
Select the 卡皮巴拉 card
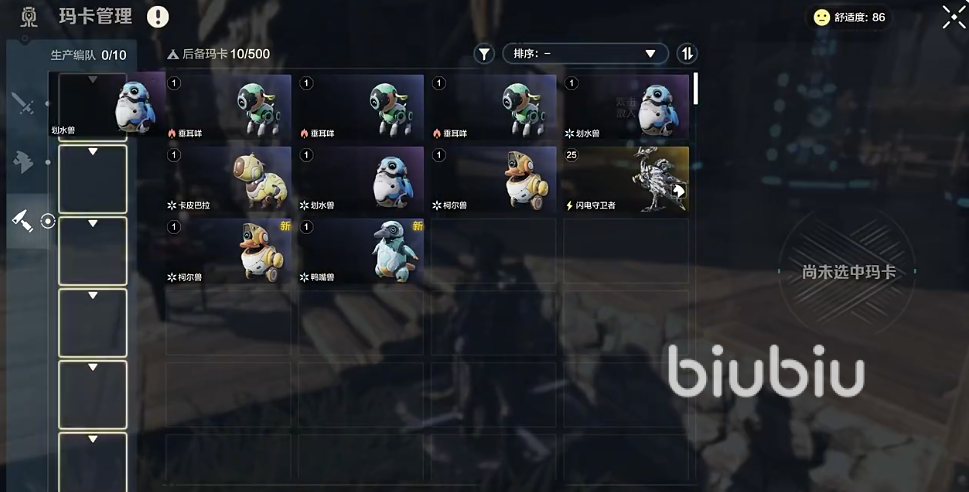tap(228, 179)
